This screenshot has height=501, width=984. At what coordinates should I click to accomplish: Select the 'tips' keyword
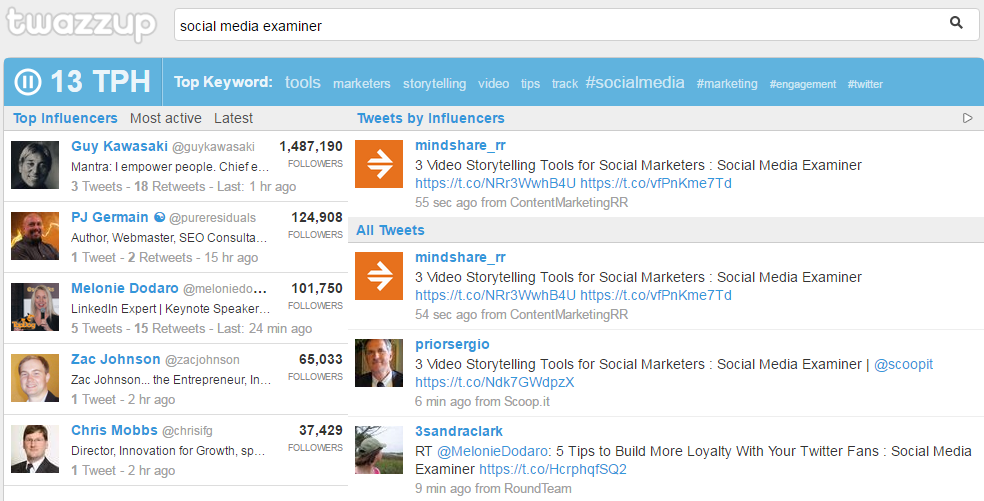click(530, 84)
